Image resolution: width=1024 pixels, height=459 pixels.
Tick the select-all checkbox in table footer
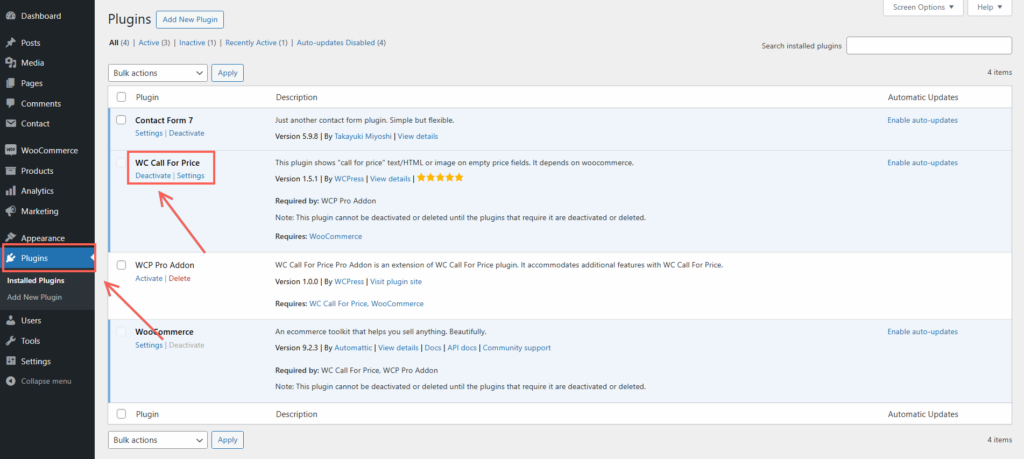[121, 414]
